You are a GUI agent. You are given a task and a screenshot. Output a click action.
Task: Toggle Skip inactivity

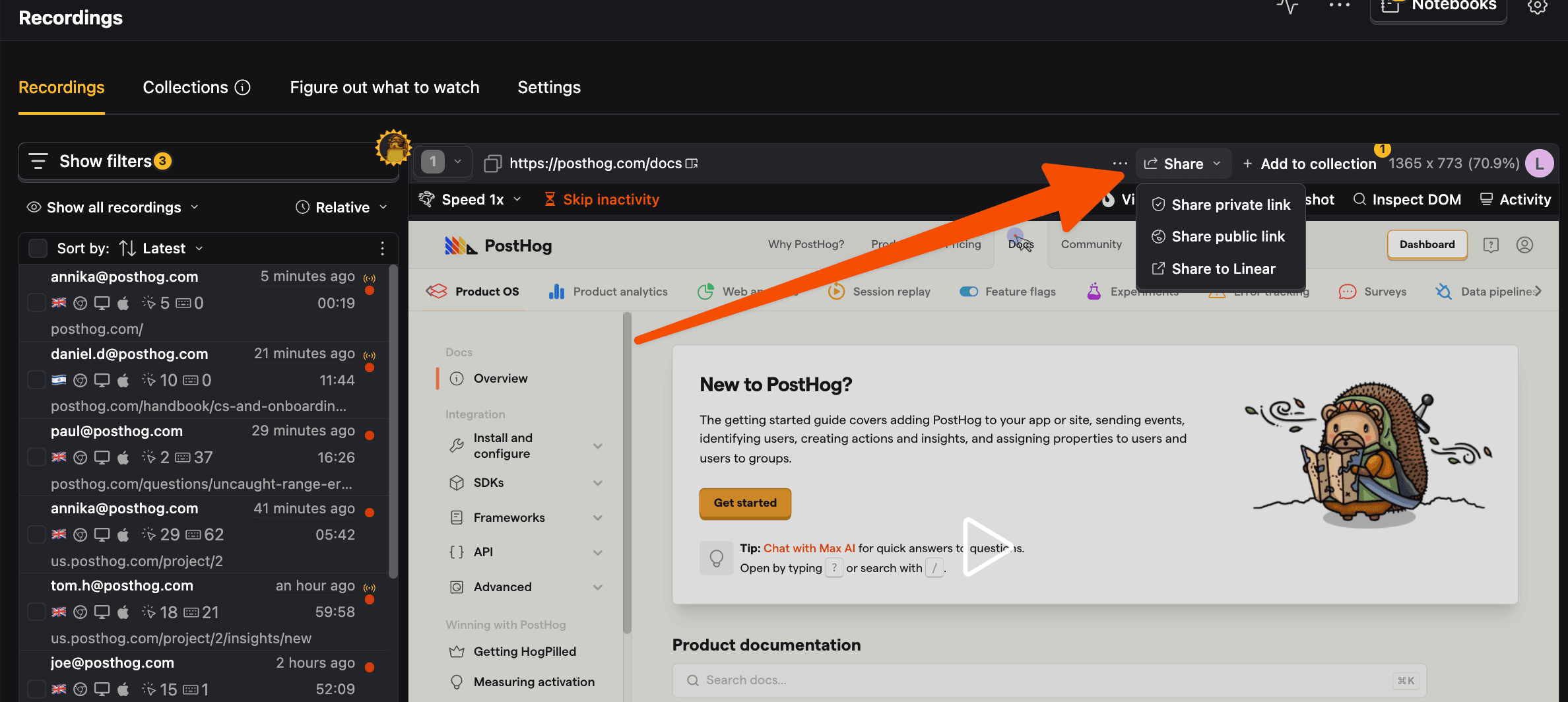(x=601, y=199)
